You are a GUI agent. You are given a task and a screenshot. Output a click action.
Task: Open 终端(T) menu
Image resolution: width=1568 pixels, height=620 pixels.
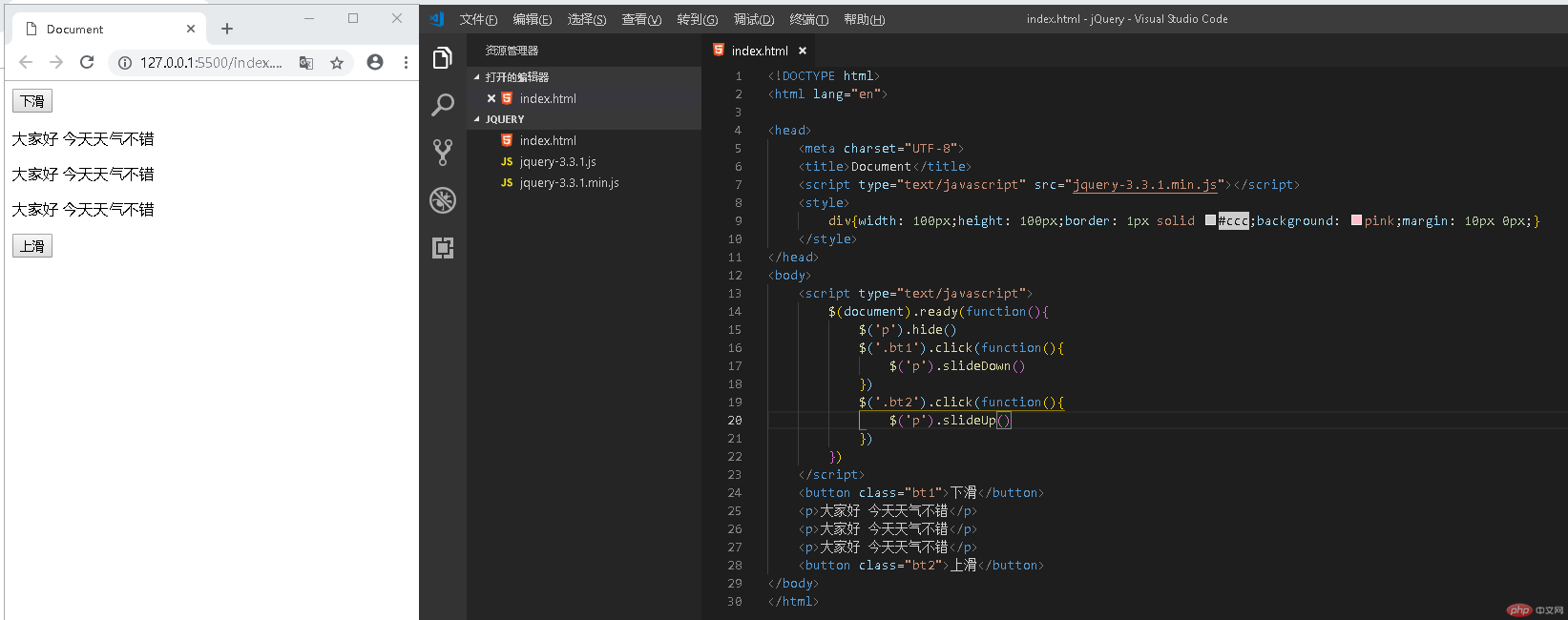809,19
